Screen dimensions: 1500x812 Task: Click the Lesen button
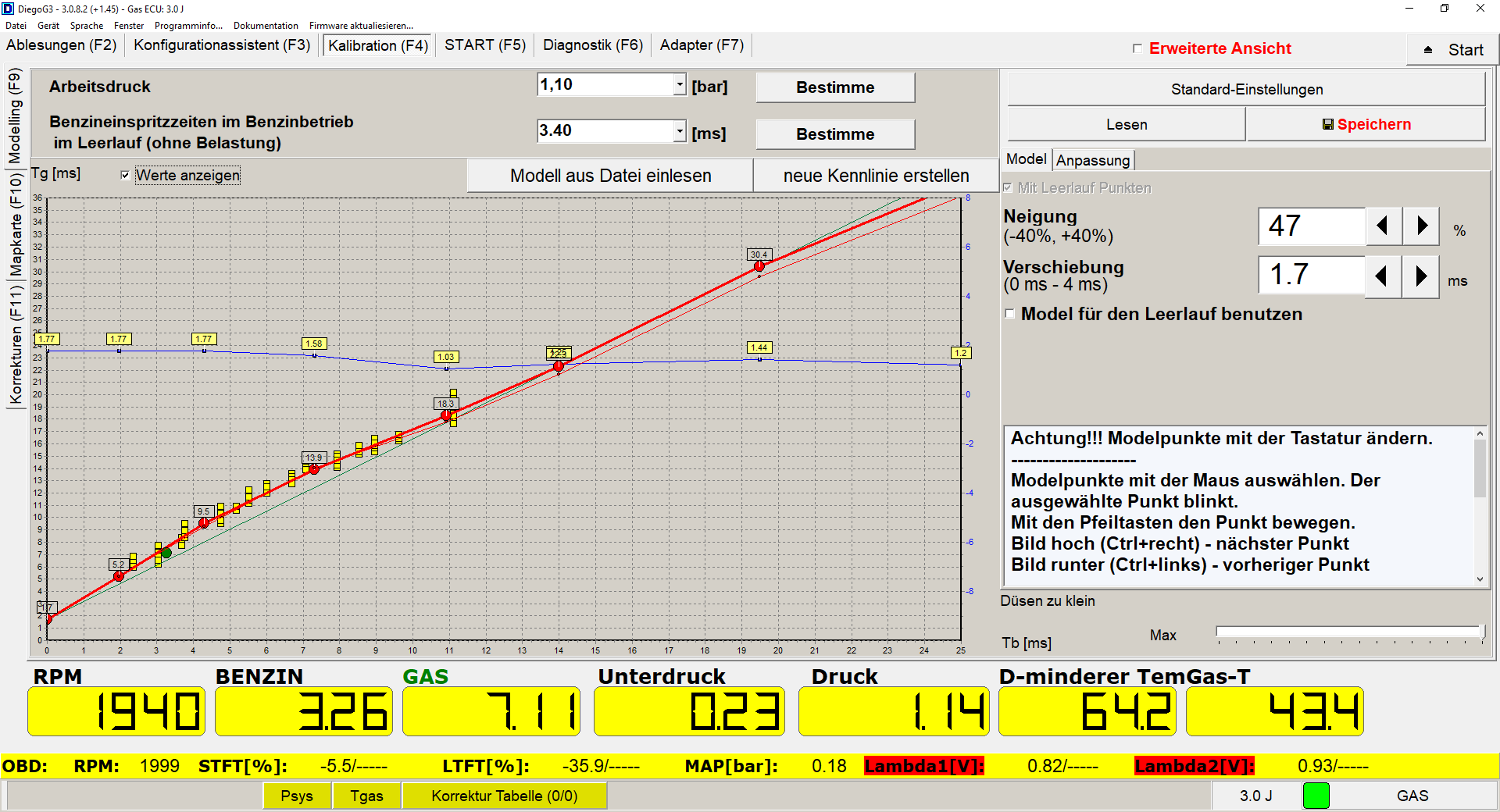(x=1126, y=124)
